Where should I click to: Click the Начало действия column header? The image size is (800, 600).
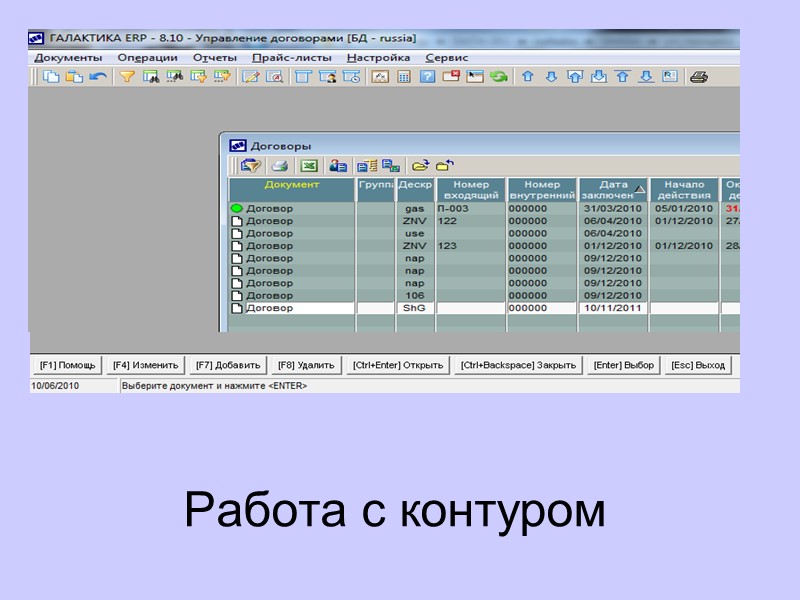(684, 190)
